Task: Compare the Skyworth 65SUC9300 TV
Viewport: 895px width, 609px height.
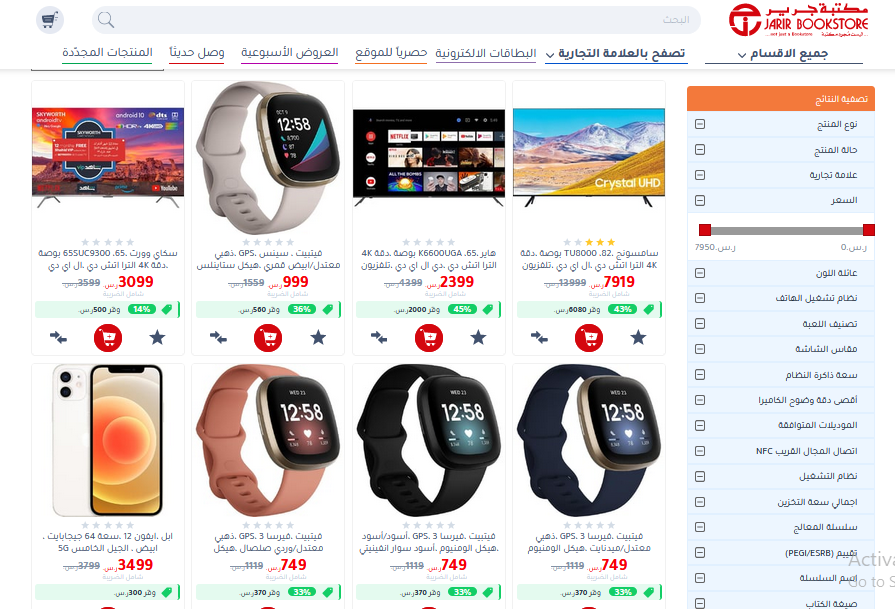Action: [58, 337]
